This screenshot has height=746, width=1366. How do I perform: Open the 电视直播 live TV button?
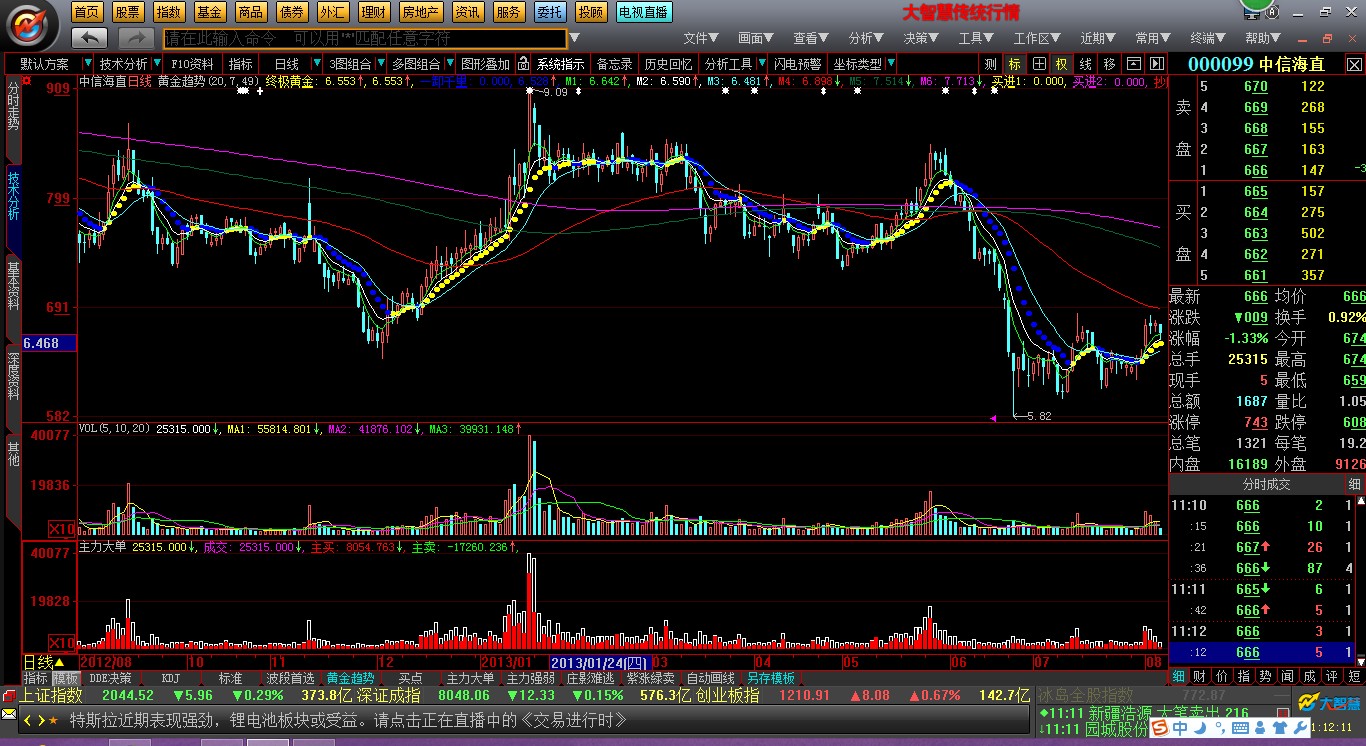[644, 12]
